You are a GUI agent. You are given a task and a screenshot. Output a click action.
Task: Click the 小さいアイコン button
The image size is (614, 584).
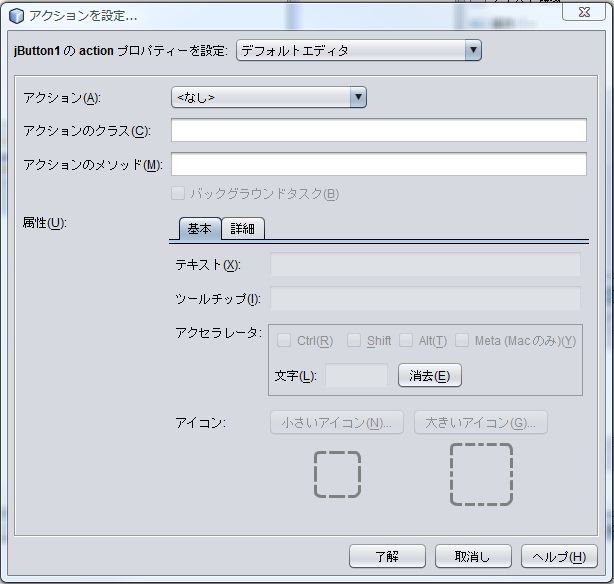point(336,422)
